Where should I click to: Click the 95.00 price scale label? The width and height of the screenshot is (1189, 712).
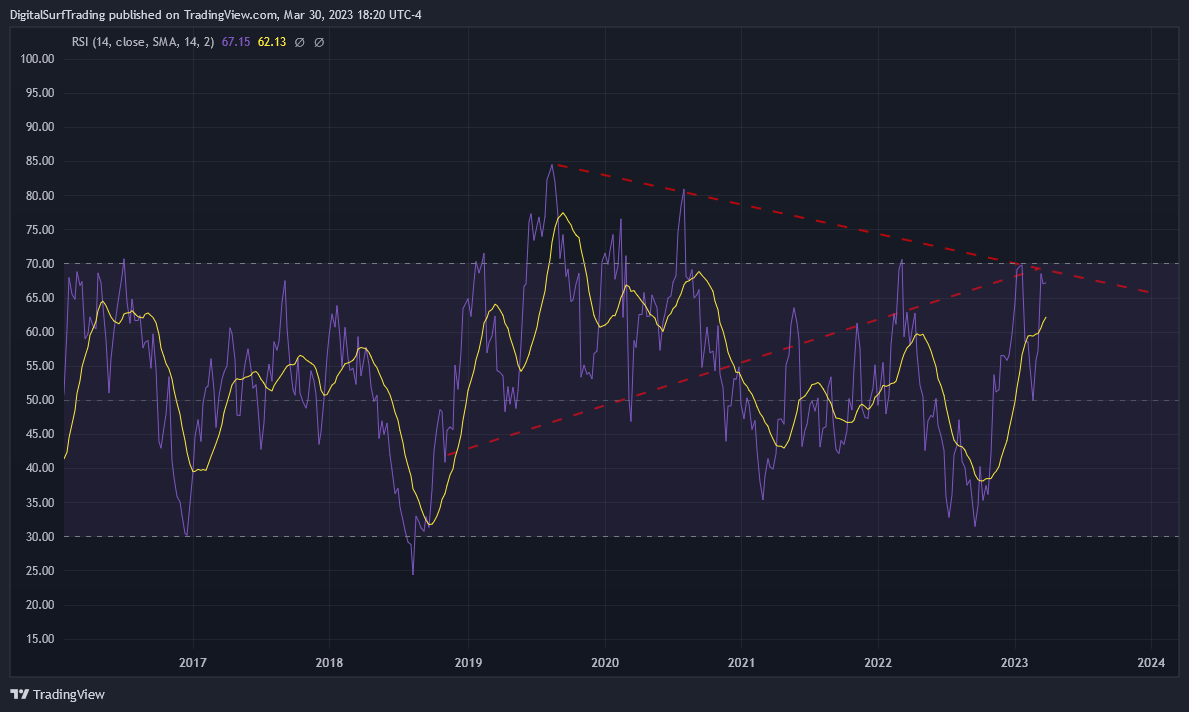[x=40, y=93]
